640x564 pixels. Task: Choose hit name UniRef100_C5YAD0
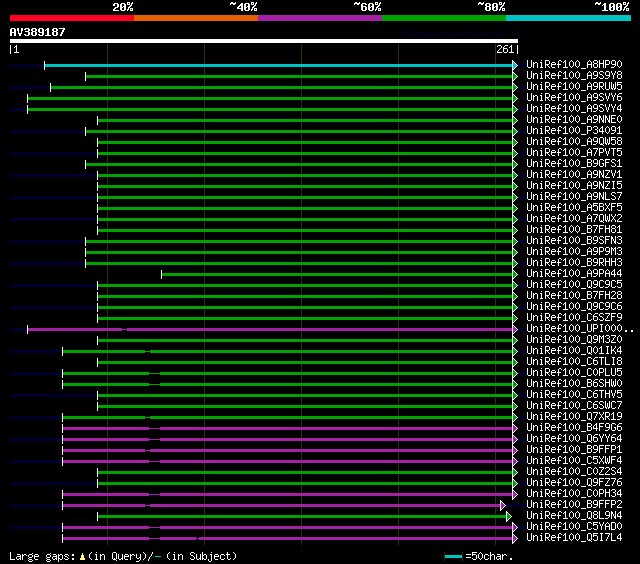[574, 527]
